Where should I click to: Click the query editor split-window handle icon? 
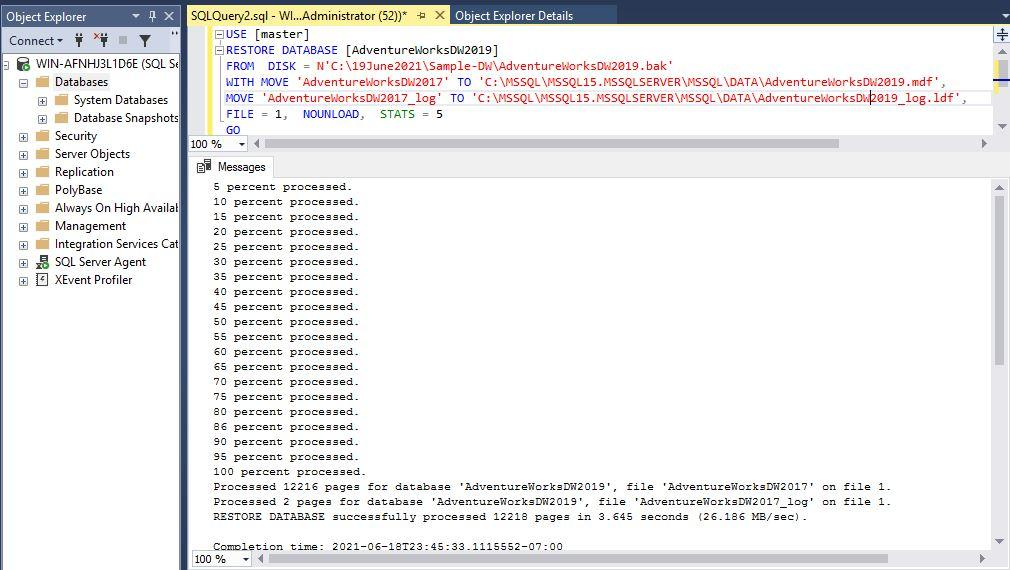click(1002, 34)
